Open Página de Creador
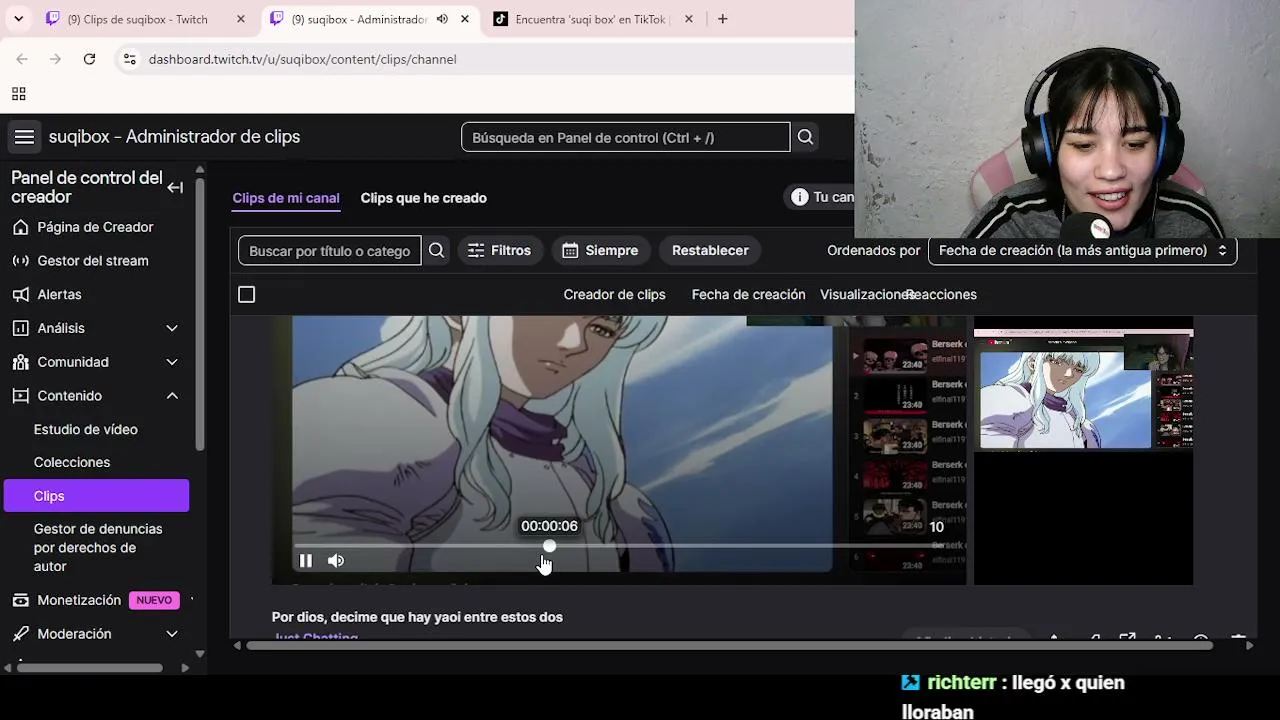 click(95, 227)
